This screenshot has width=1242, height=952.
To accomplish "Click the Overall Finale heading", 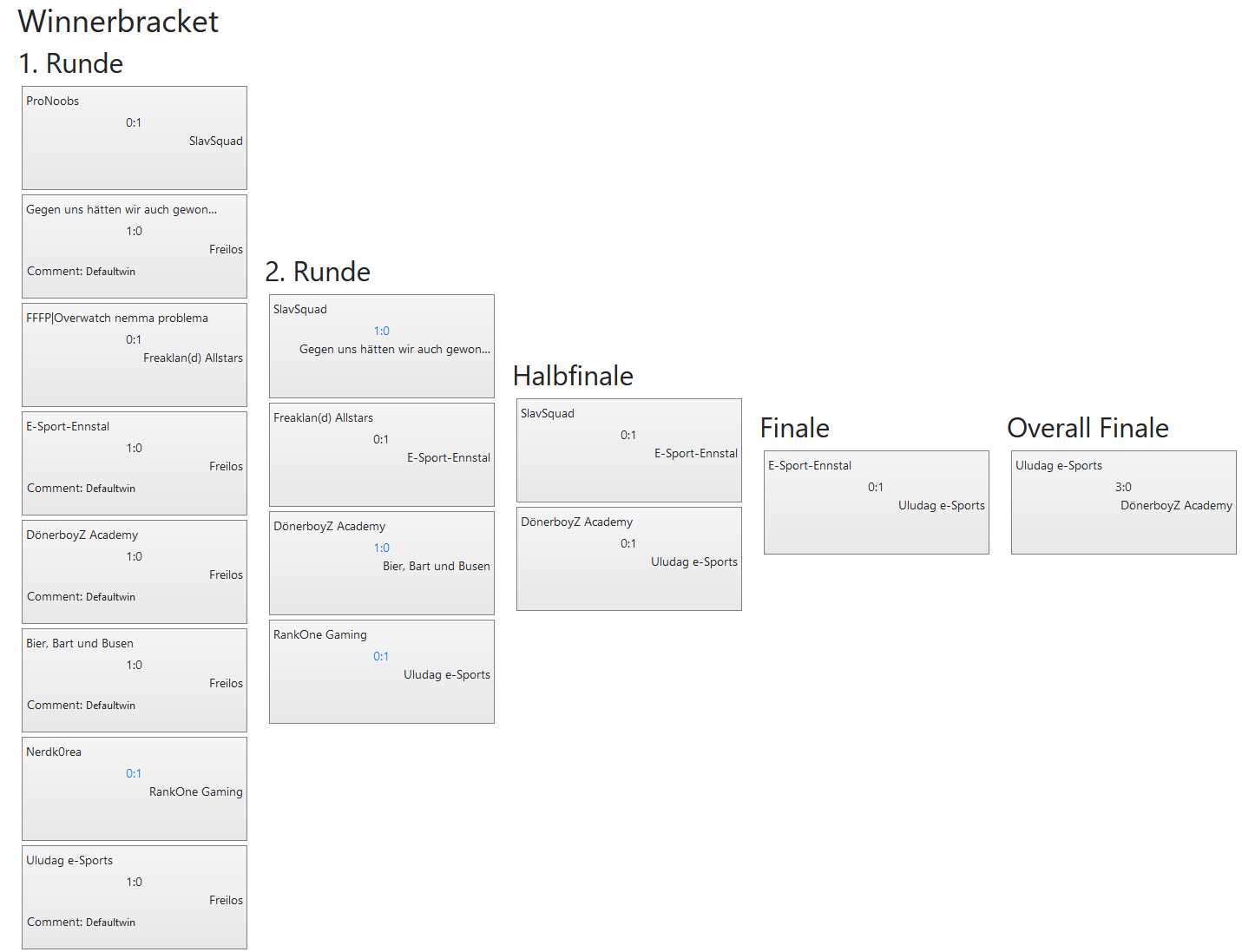I will click(x=1088, y=428).
